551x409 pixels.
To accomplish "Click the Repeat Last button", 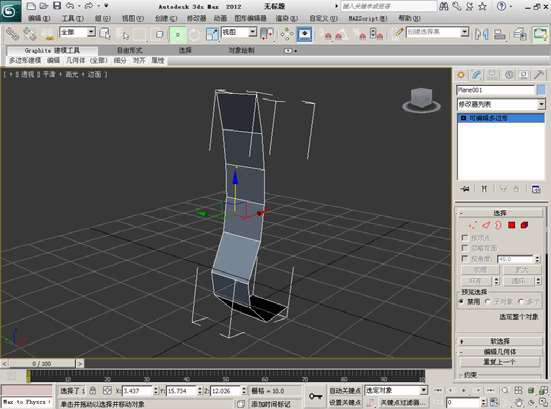I will click(500, 362).
